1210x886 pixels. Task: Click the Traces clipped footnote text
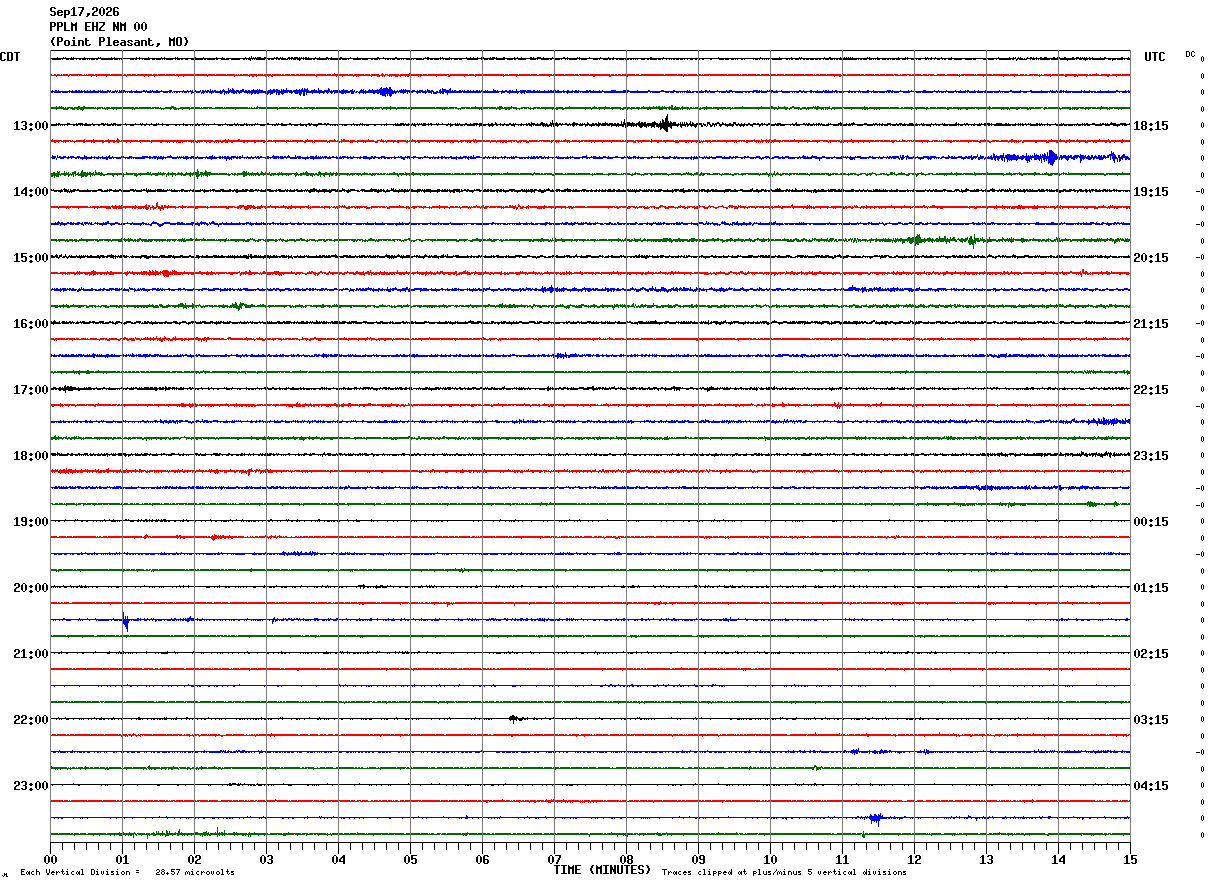[x=784, y=873]
